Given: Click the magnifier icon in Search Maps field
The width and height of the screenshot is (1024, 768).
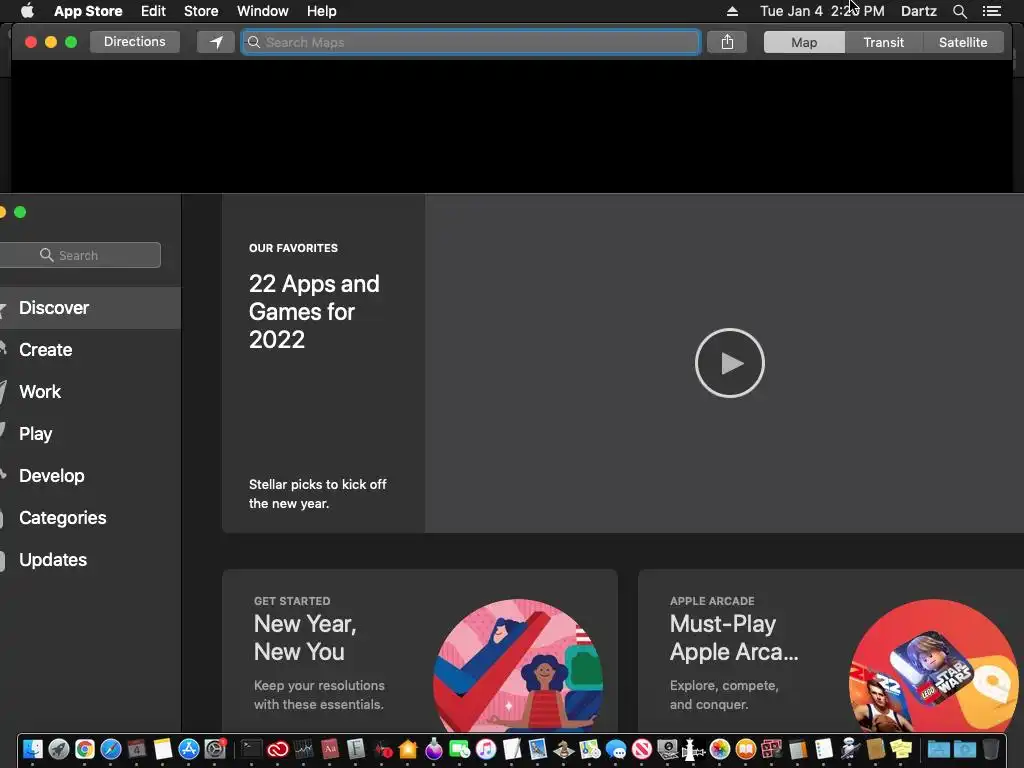Looking at the screenshot, I should [x=254, y=42].
